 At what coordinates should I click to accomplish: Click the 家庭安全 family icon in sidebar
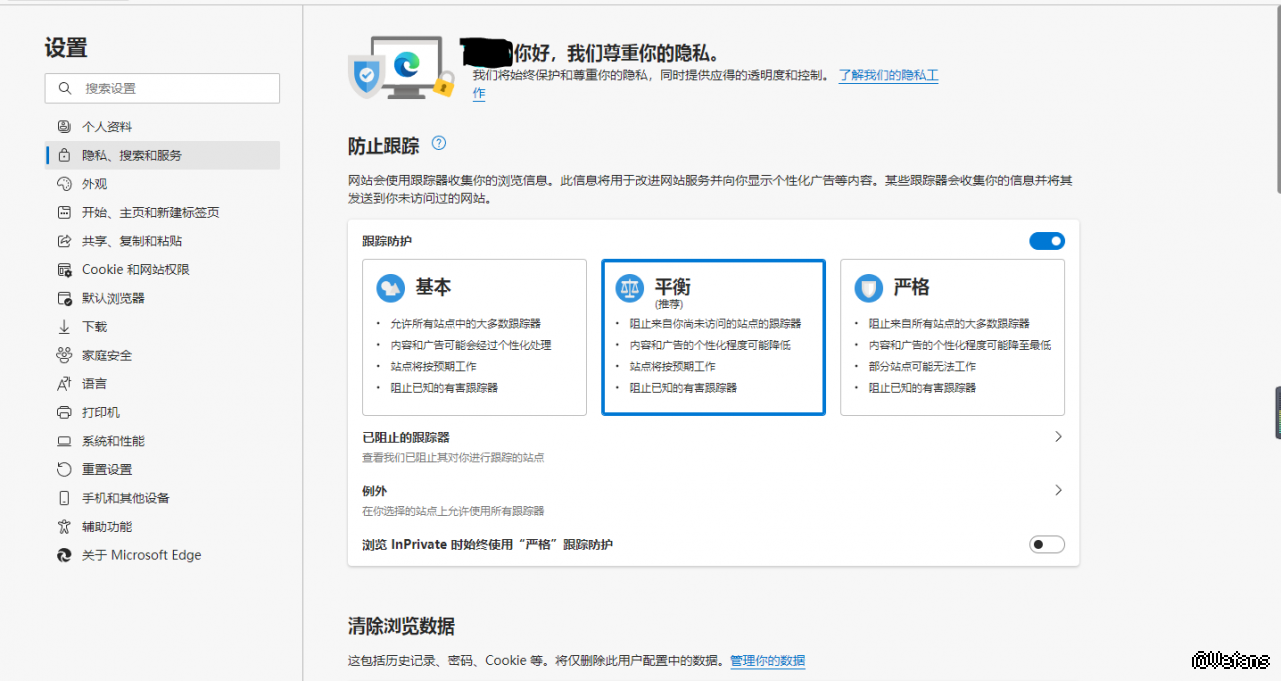click(64, 355)
